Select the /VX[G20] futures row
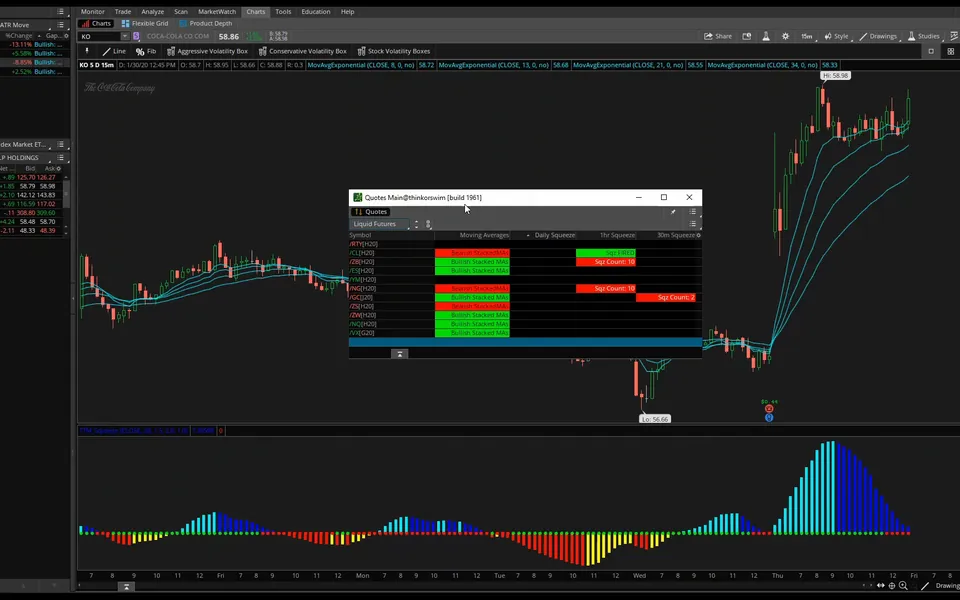The height and width of the screenshot is (600, 960). [x=525, y=333]
